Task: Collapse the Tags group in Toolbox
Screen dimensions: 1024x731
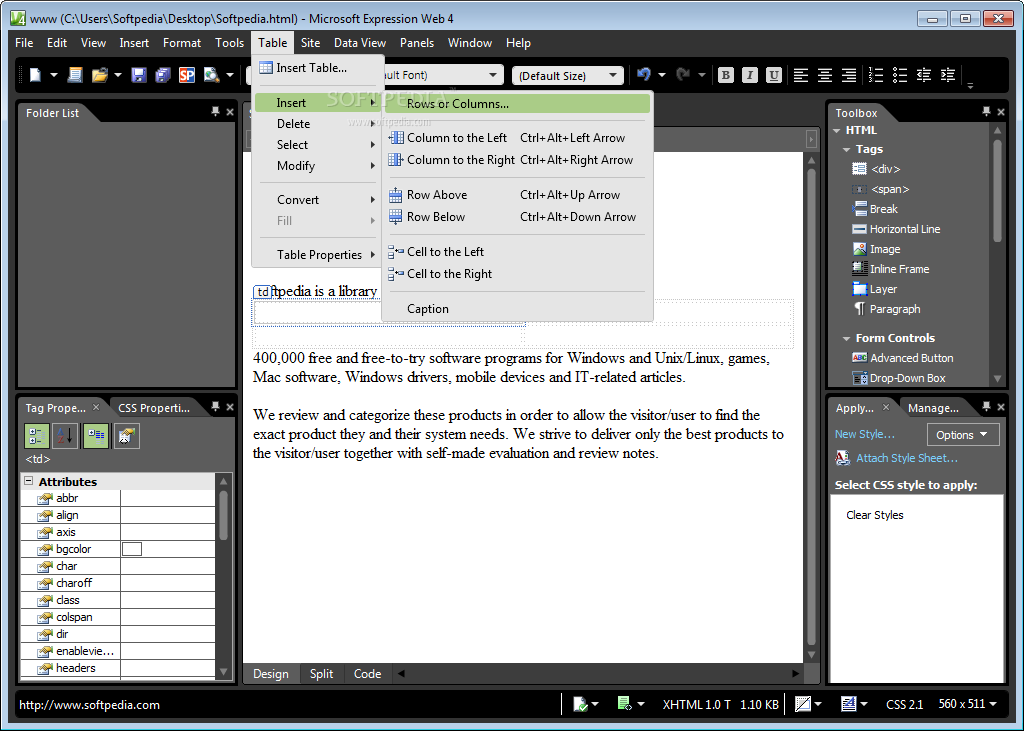Action: click(x=846, y=150)
